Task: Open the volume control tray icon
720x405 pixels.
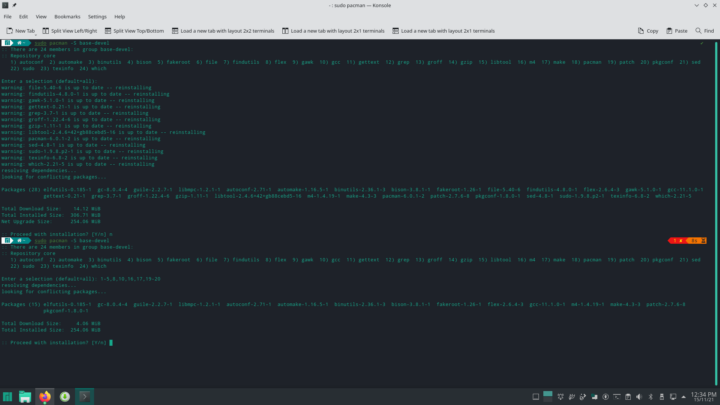Action: coord(639,397)
